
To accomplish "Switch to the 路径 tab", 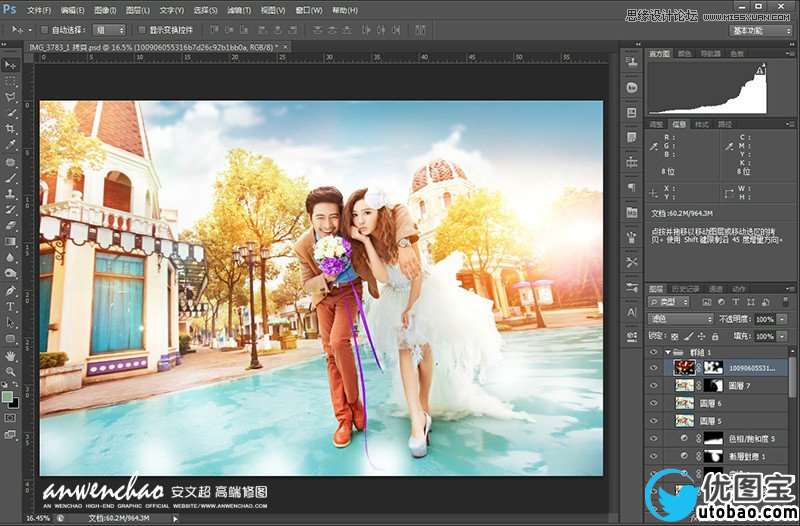I will 724,124.
